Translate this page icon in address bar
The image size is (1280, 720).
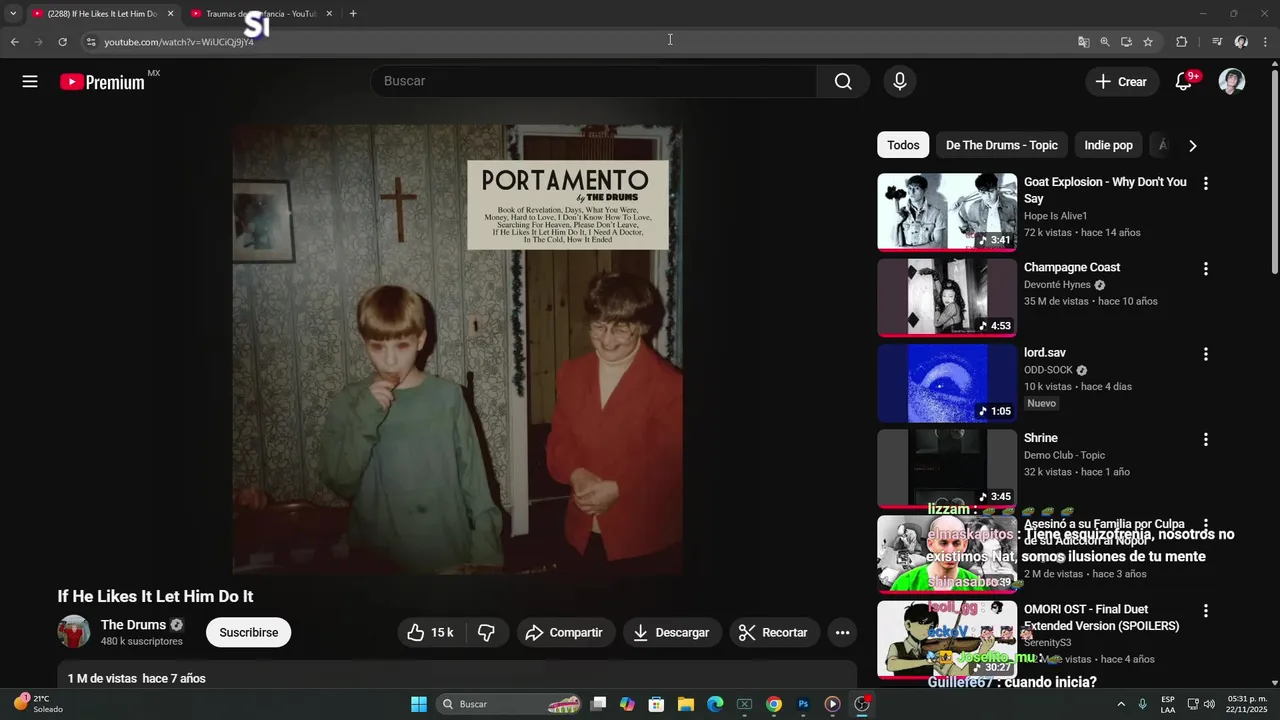pyautogui.click(x=1084, y=42)
